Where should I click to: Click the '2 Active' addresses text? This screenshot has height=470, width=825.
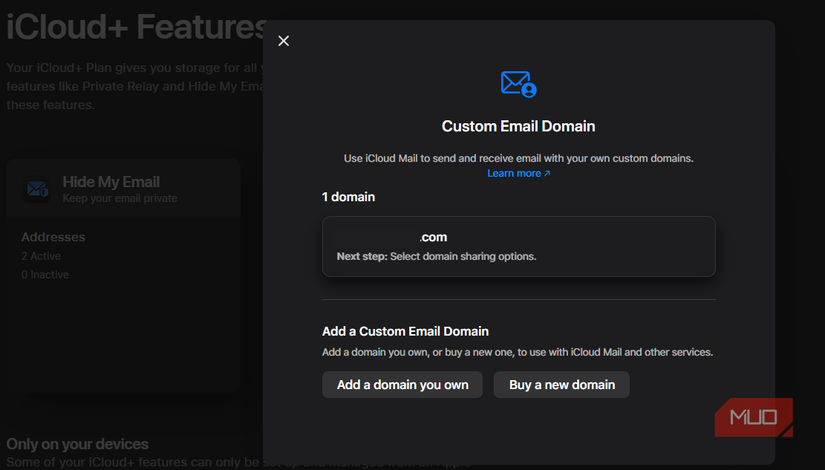click(x=41, y=256)
